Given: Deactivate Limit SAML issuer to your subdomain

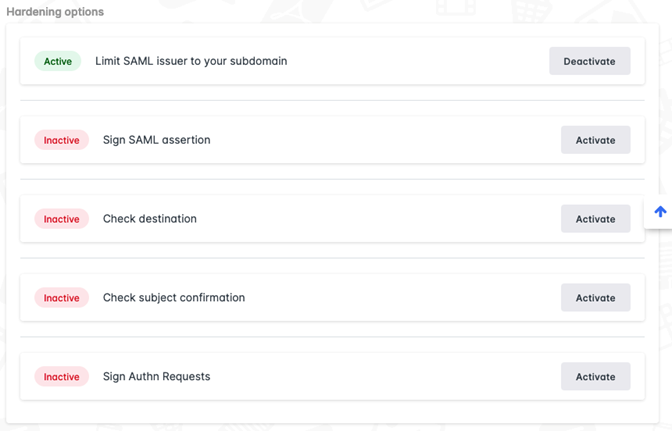Looking at the screenshot, I should pyautogui.click(x=590, y=61).
